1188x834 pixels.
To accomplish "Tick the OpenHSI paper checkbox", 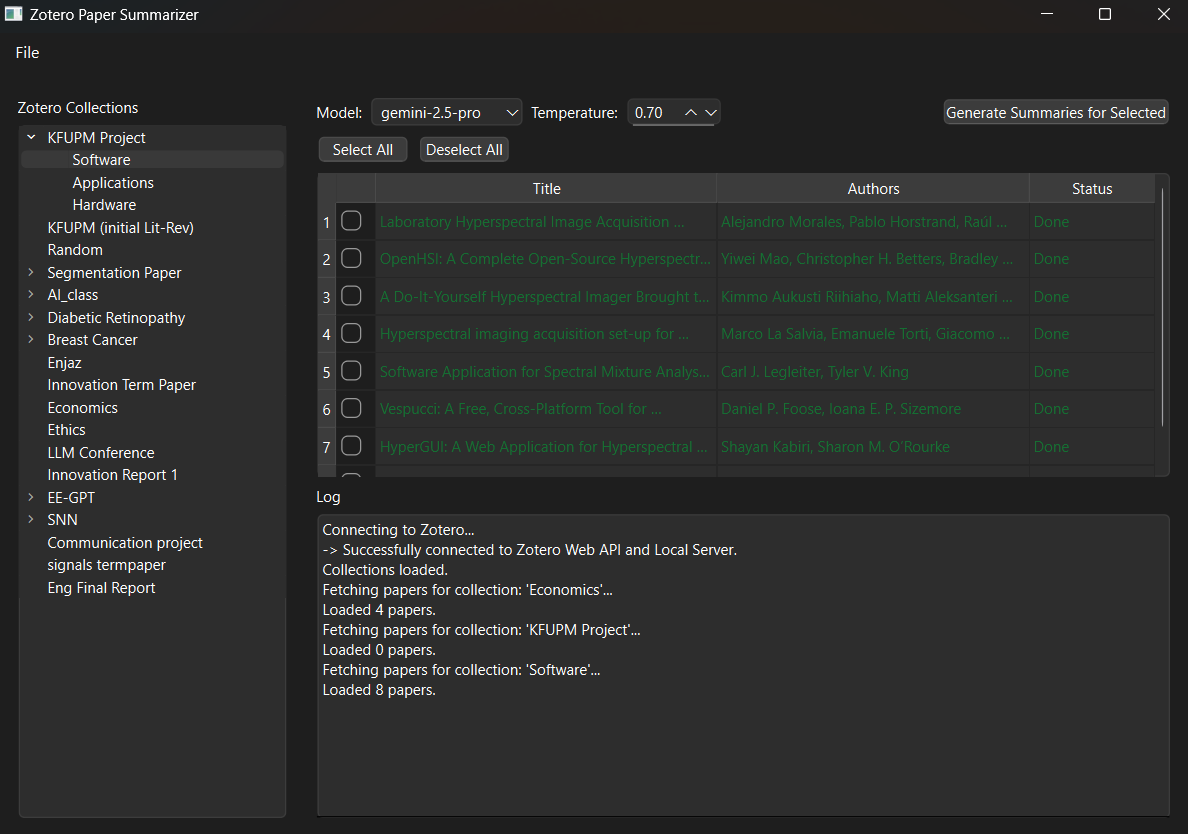I will pyautogui.click(x=351, y=258).
